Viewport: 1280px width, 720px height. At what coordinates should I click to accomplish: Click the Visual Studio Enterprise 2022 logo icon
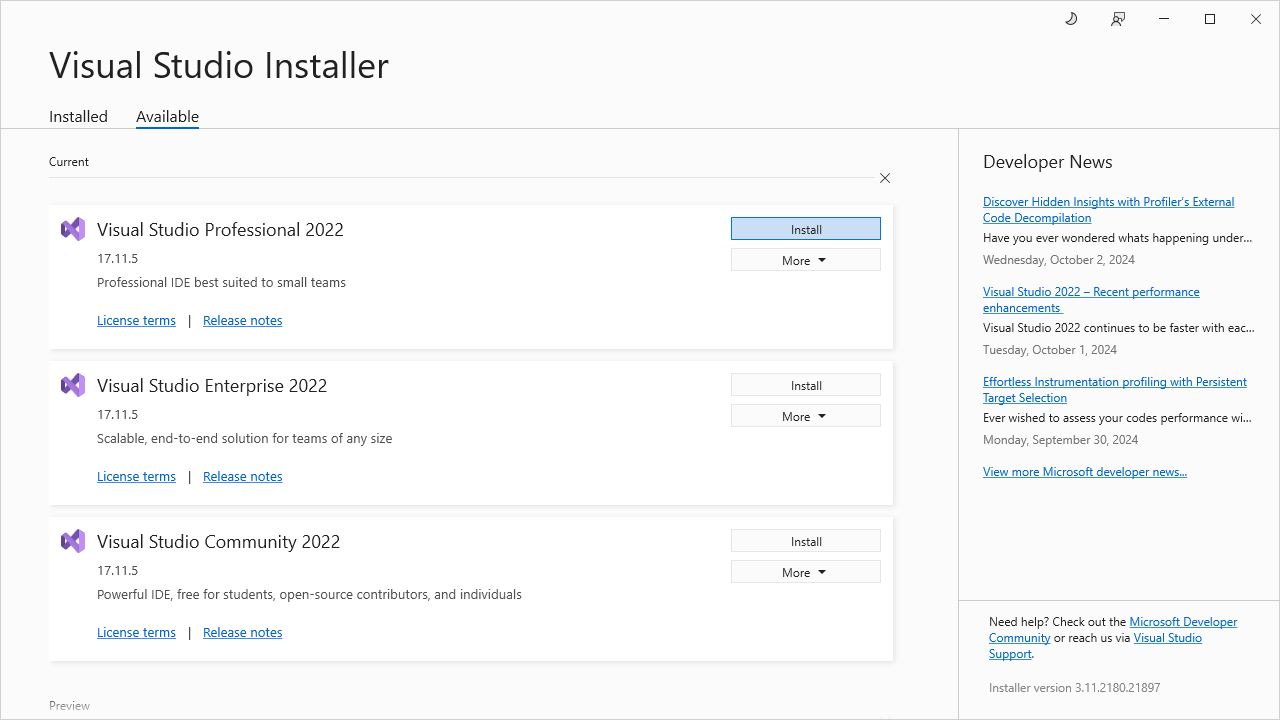click(x=73, y=385)
